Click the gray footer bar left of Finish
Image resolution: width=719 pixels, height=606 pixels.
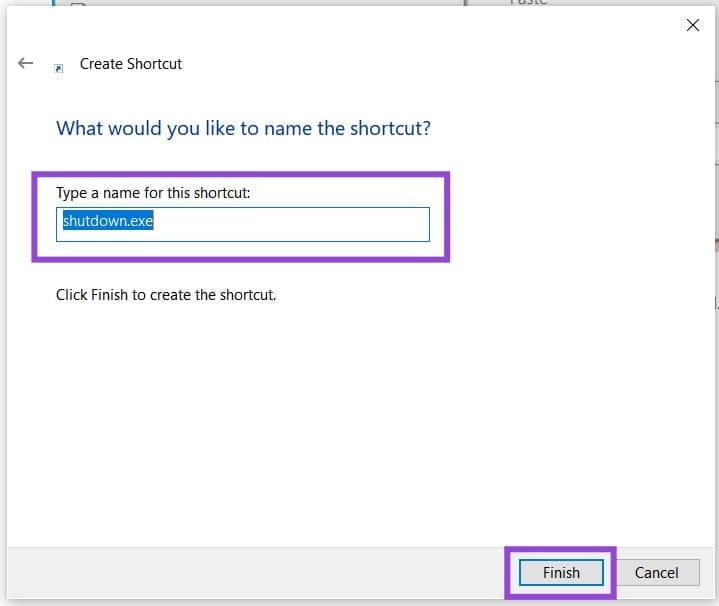pos(250,573)
